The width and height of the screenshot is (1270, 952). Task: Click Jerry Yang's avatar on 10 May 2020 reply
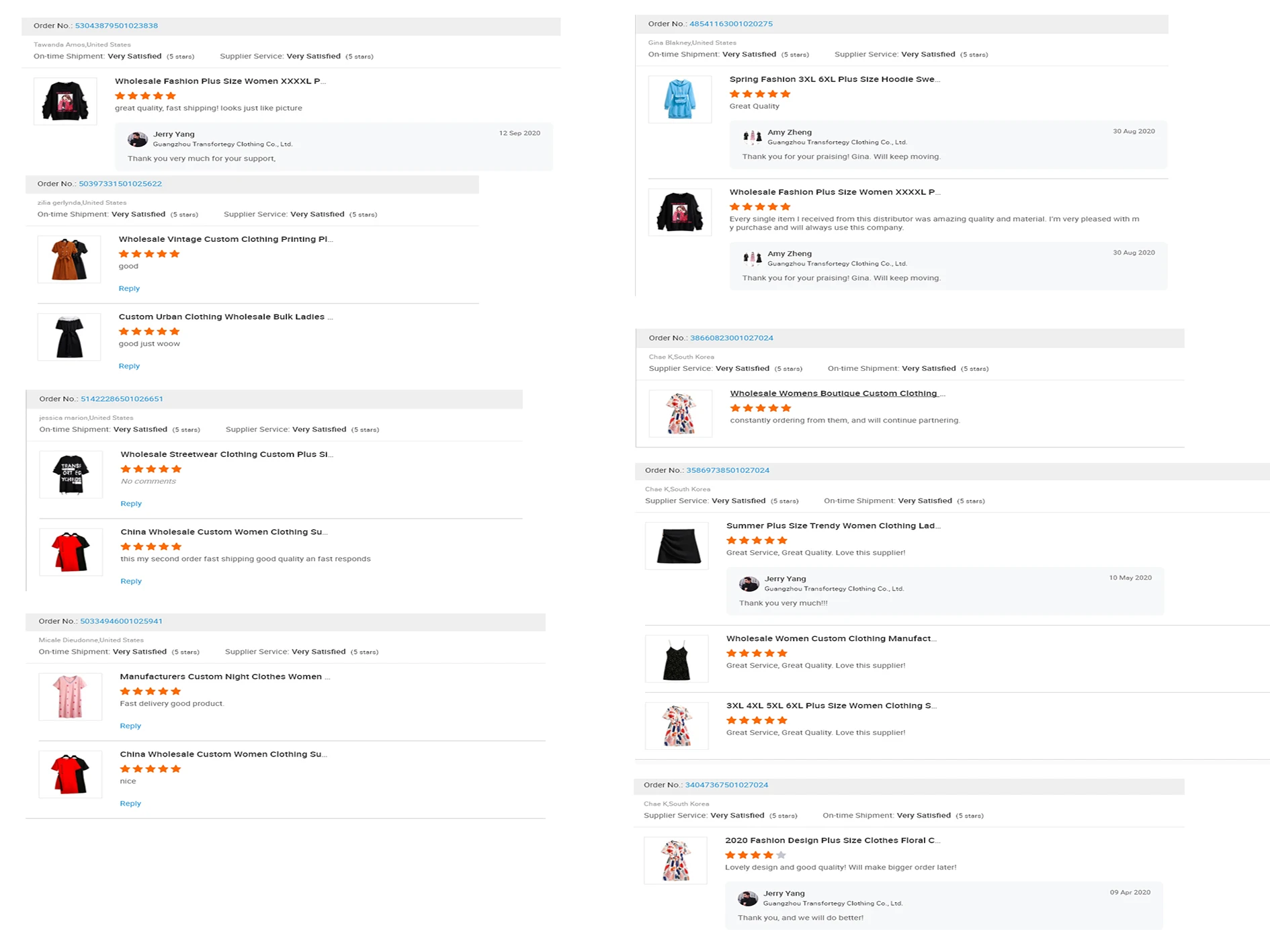click(749, 584)
